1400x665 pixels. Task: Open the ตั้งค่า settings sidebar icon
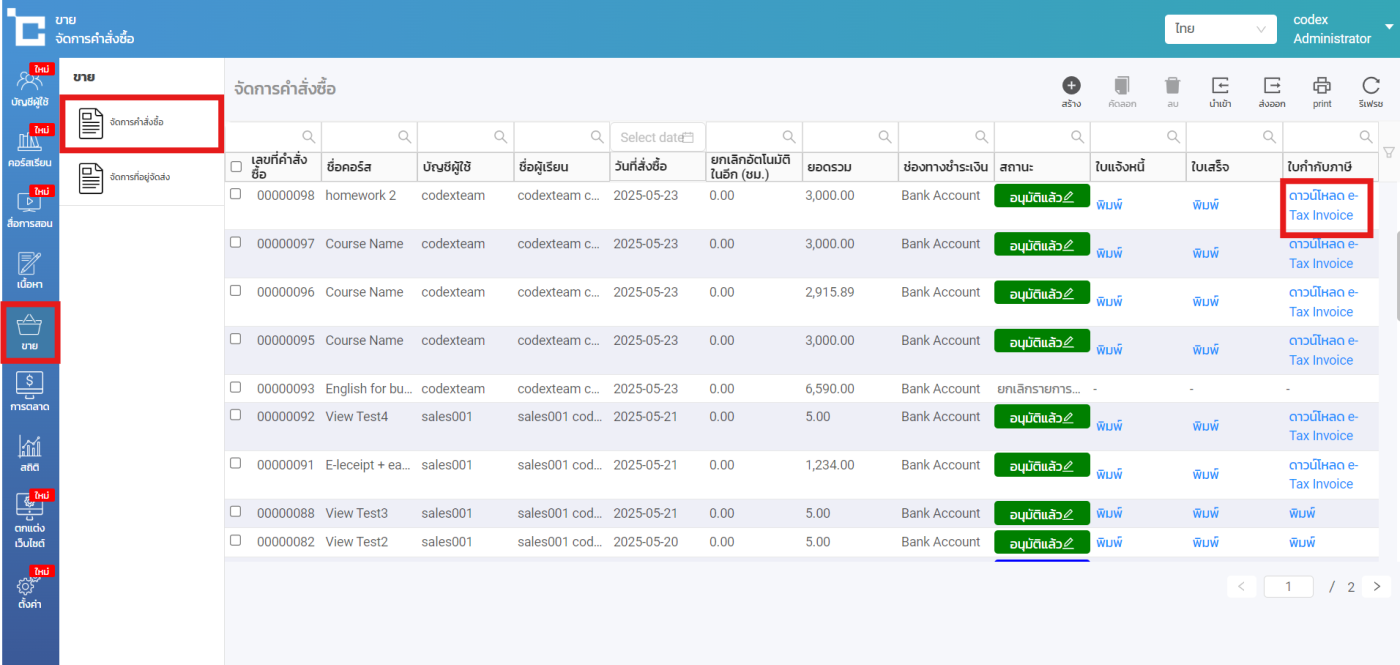tap(30, 592)
